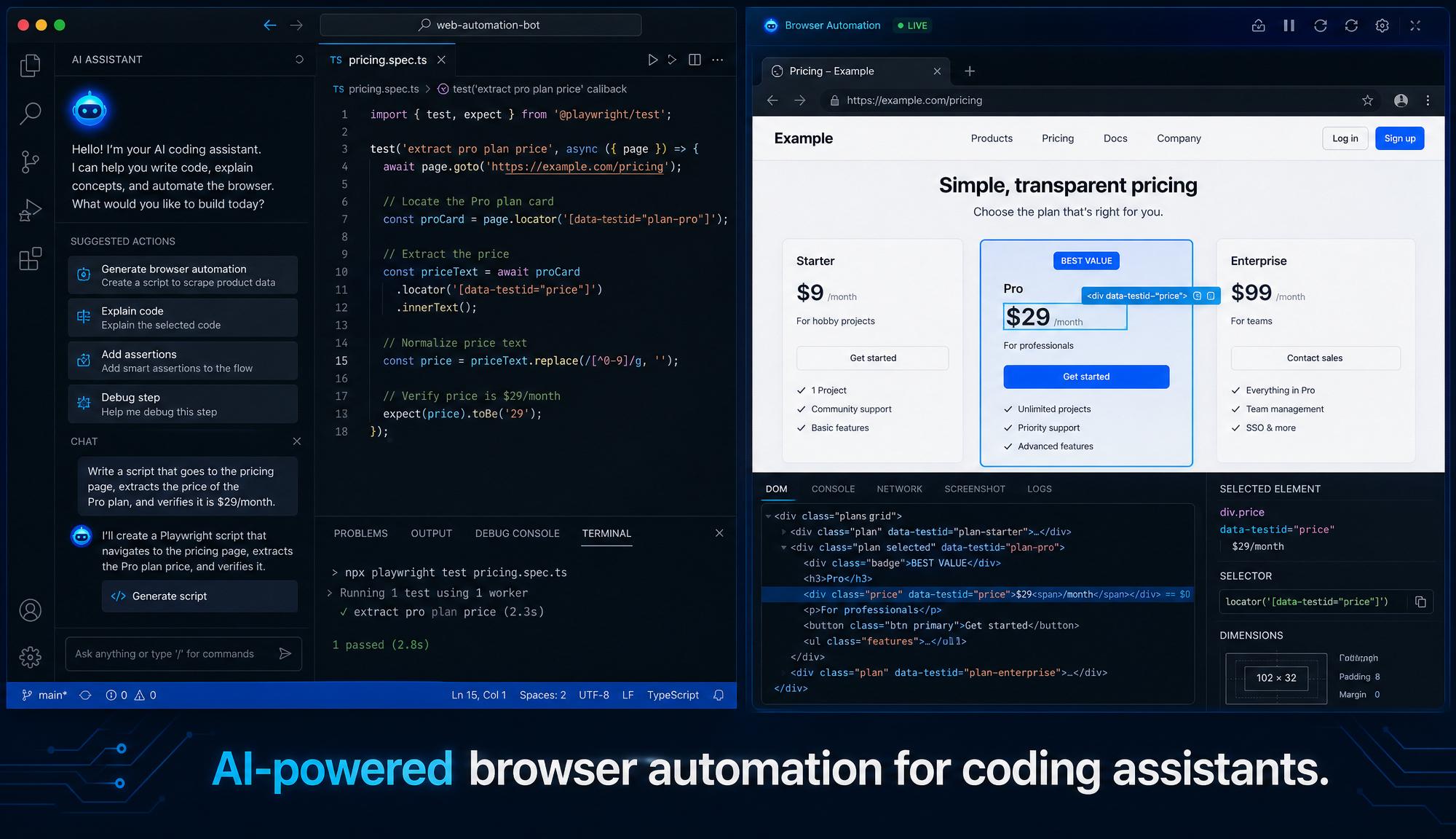The height and width of the screenshot is (839, 1456).
Task: Click the Contact sales button
Action: (1315, 358)
